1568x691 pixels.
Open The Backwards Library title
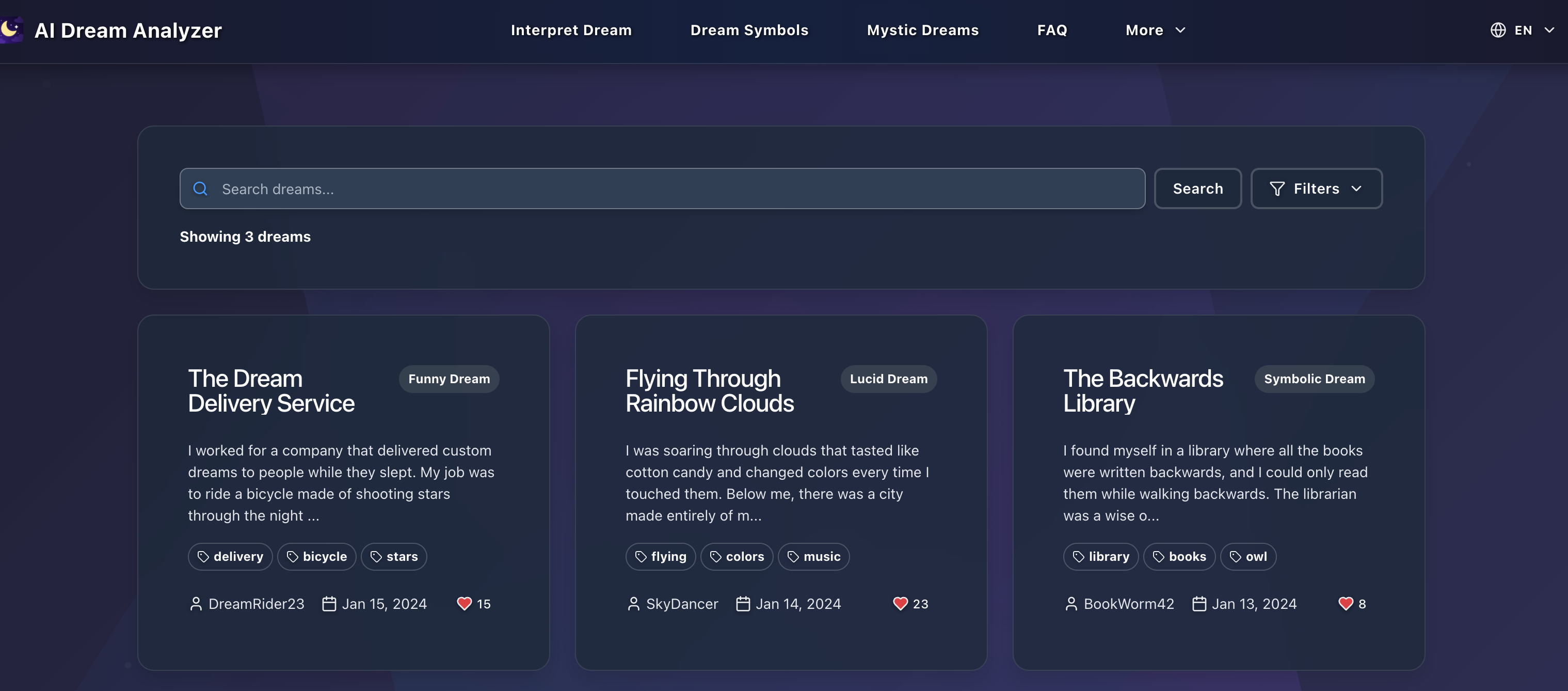(1143, 391)
